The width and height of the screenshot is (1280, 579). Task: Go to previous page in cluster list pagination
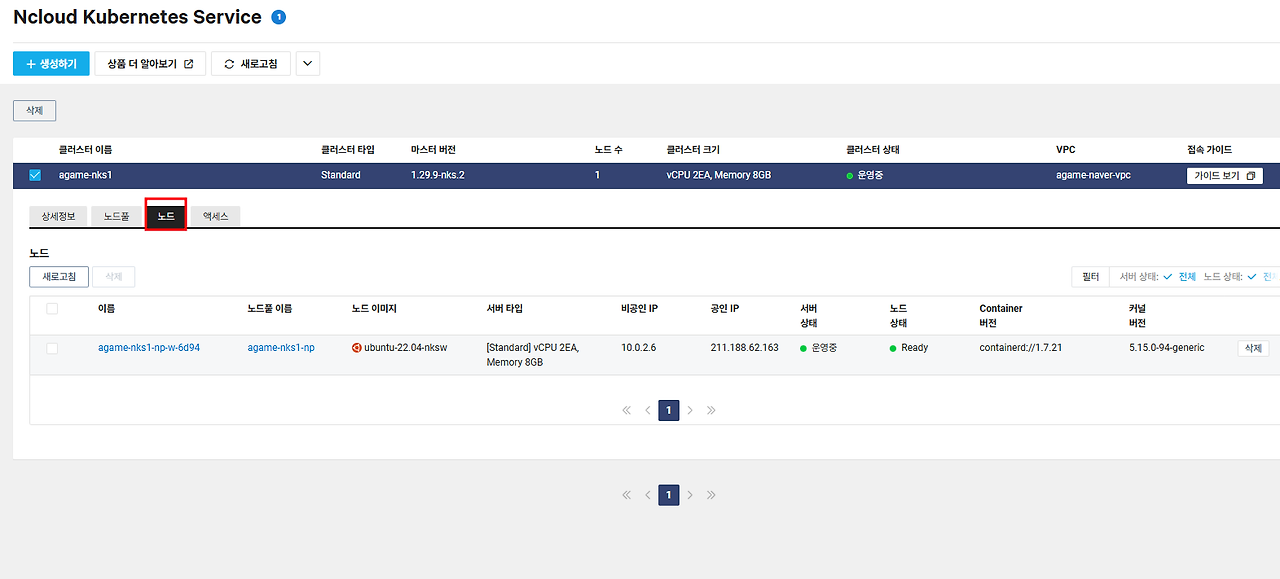pos(648,495)
